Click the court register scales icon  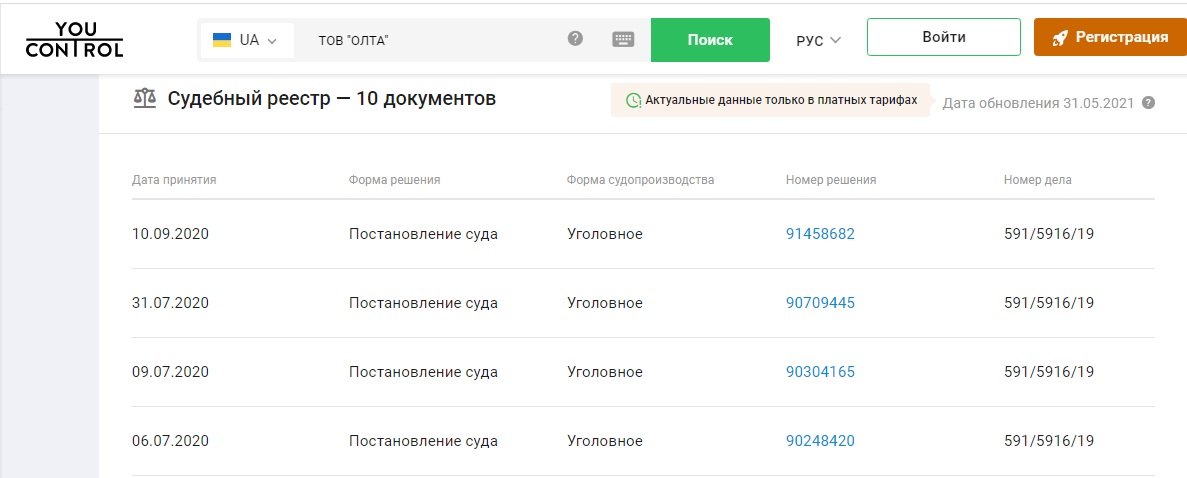[145, 99]
